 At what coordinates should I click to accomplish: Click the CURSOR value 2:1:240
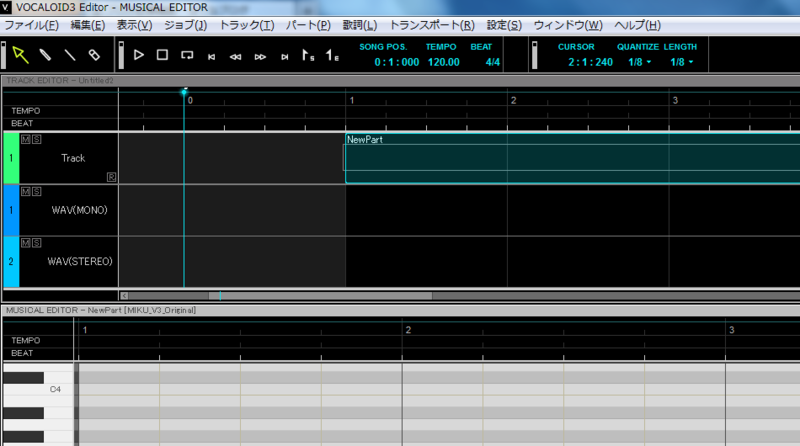(x=590, y=62)
